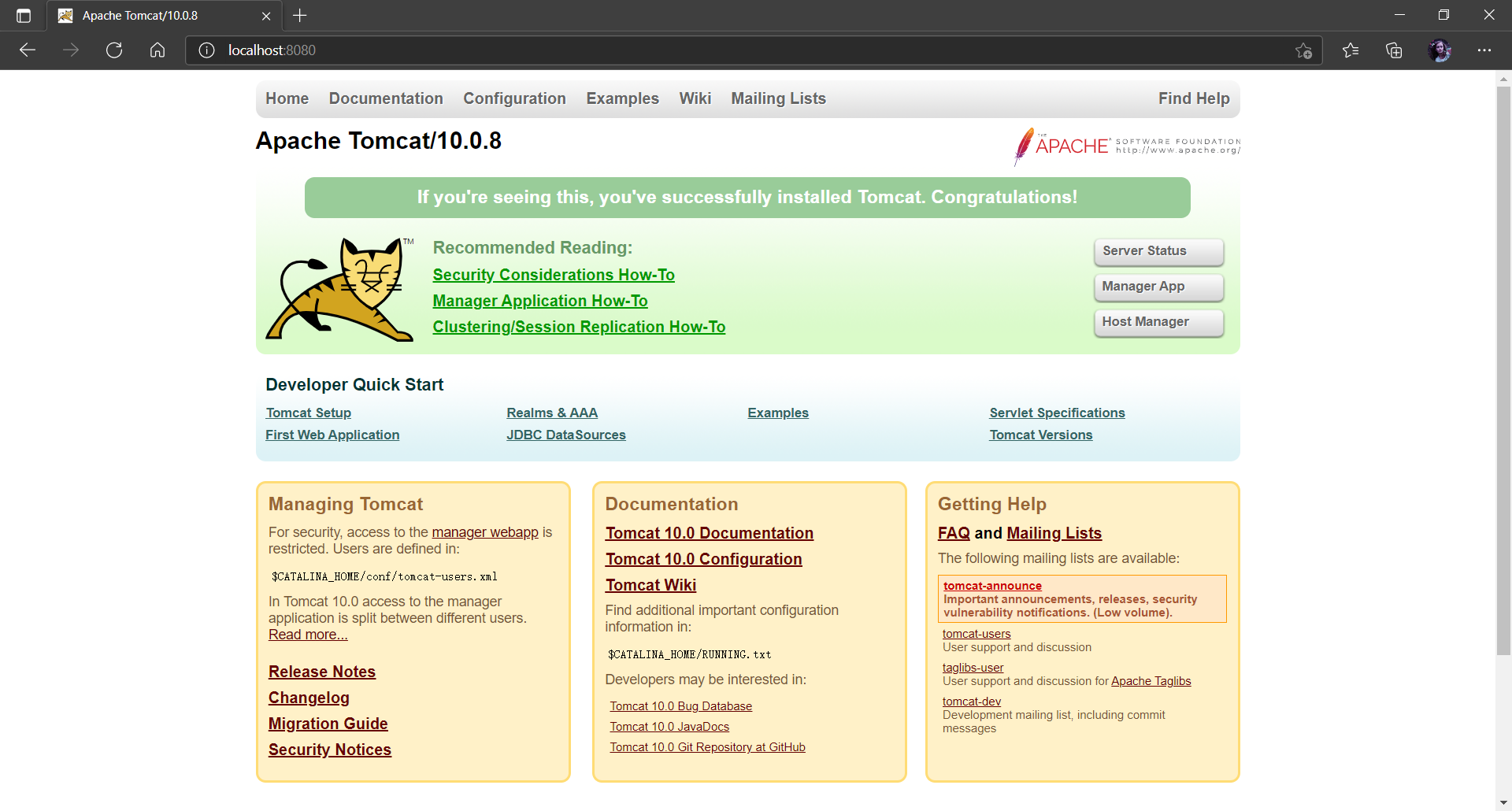The image size is (1512, 811).
Task: Go to the browser home page
Action: pos(157,50)
